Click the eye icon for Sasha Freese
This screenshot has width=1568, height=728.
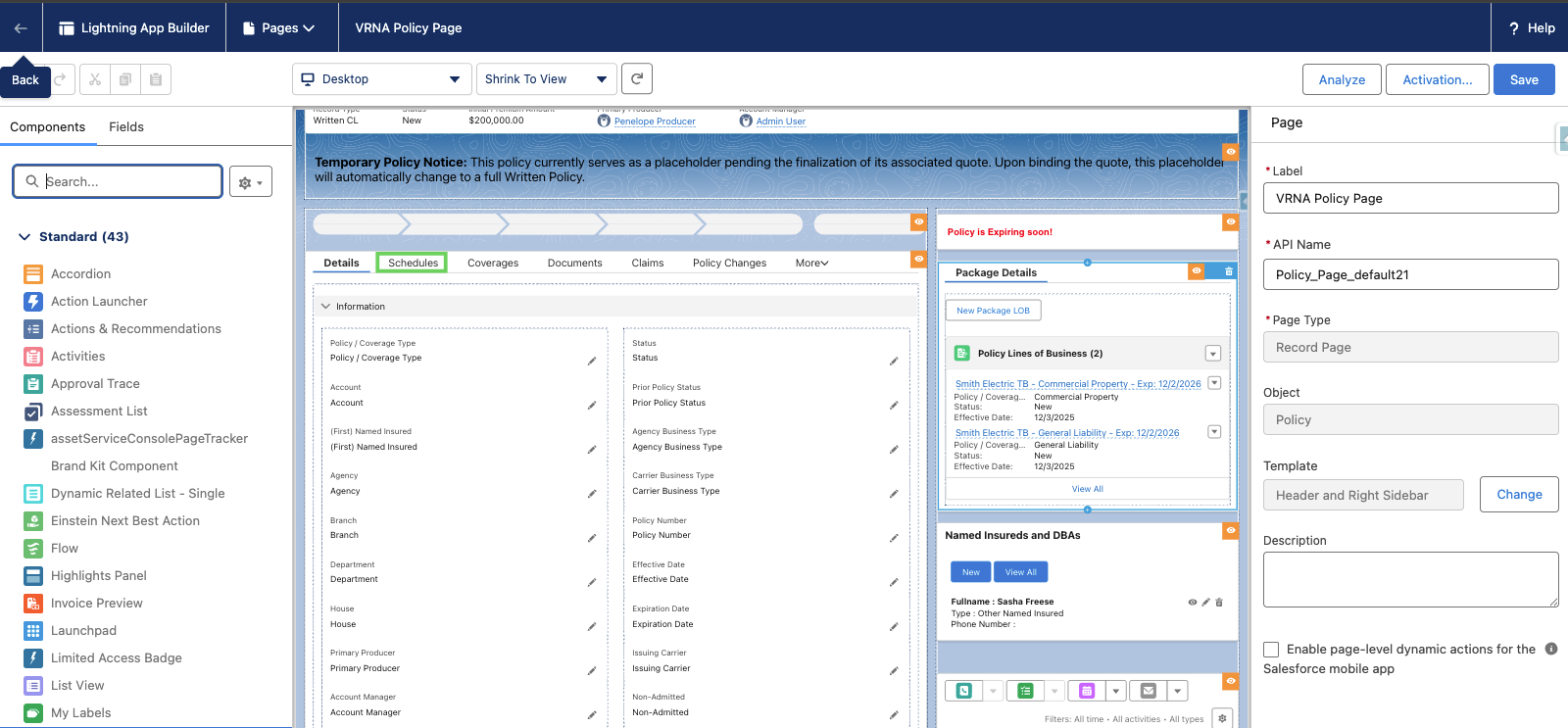pos(1193,603)
